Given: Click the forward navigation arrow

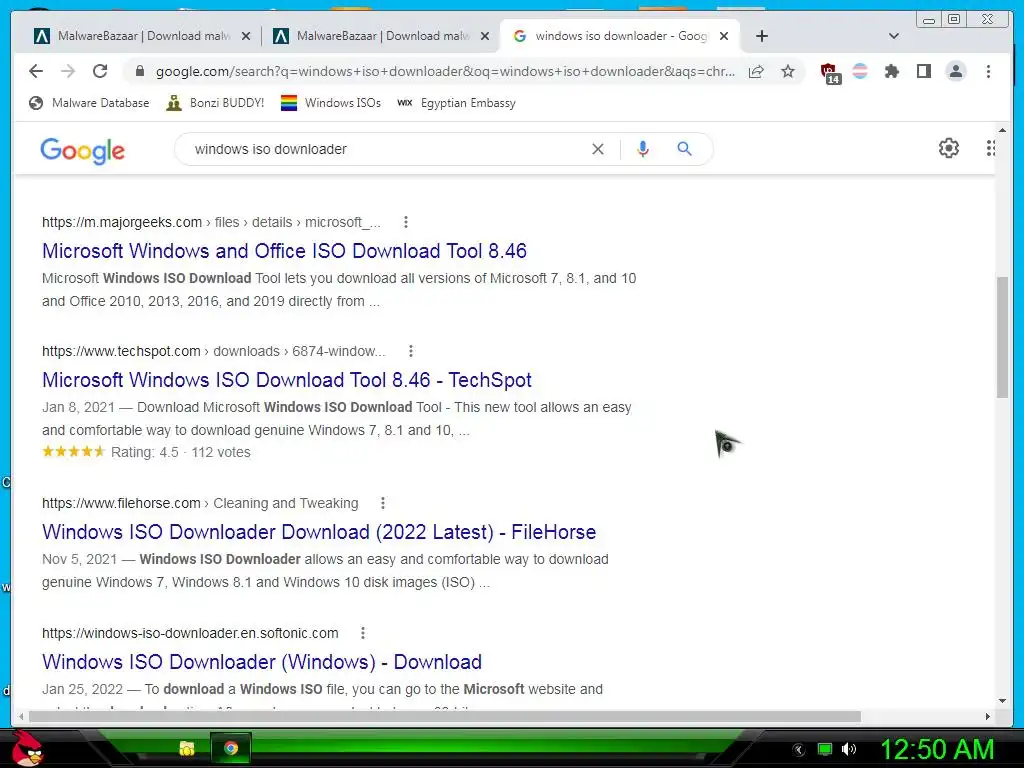Looking at the screenshot, I should 68,71.
